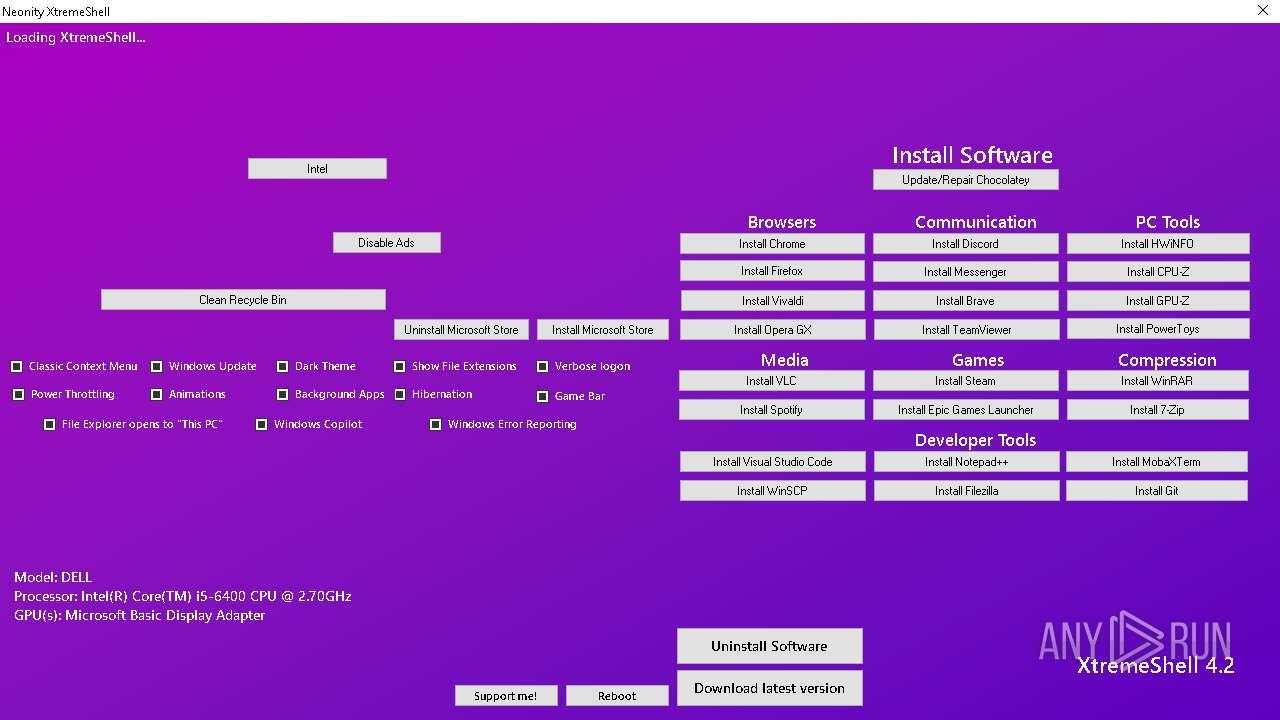Click the Install Software heading
The image size is (1280, 720).
tap(972, 155)
